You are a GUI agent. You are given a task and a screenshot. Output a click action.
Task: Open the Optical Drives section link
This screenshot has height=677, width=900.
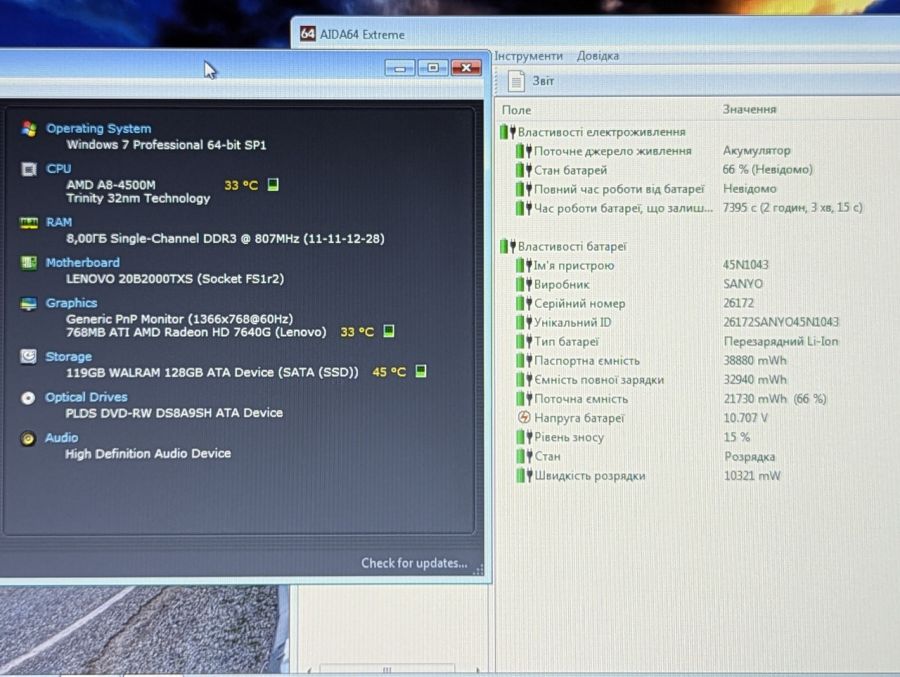click(x=86, y=397)
